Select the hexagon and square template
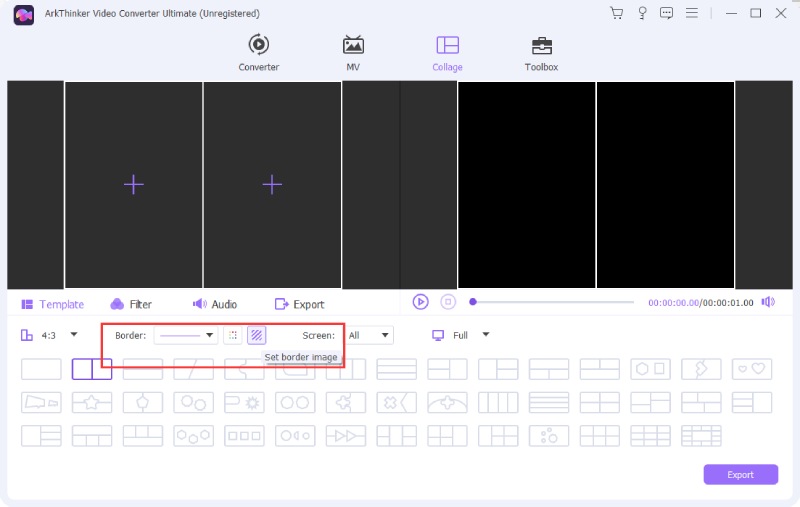This screenshot has width=800, height=507. tap(651, 369)
